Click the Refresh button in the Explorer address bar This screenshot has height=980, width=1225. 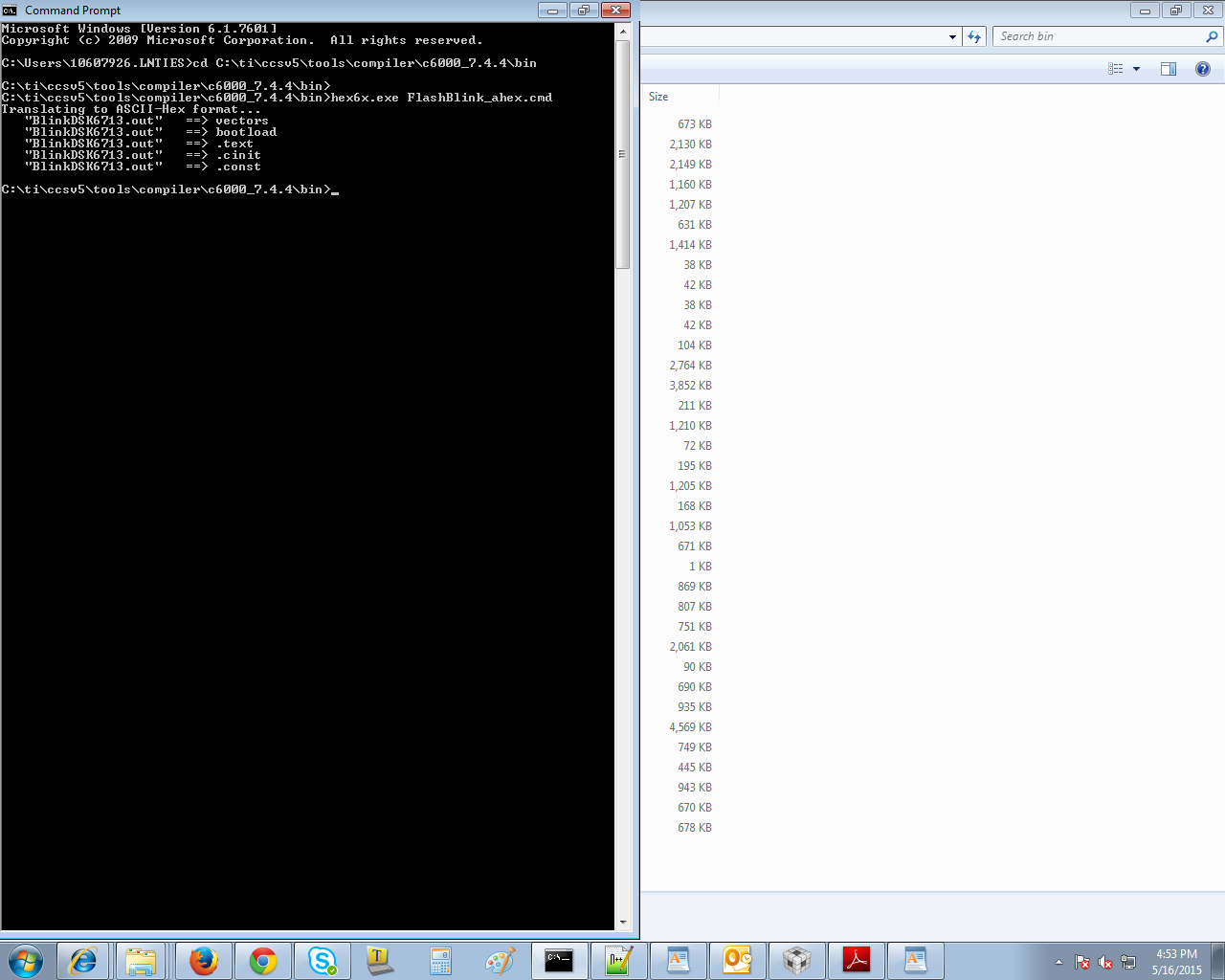[x=974, y=36]
